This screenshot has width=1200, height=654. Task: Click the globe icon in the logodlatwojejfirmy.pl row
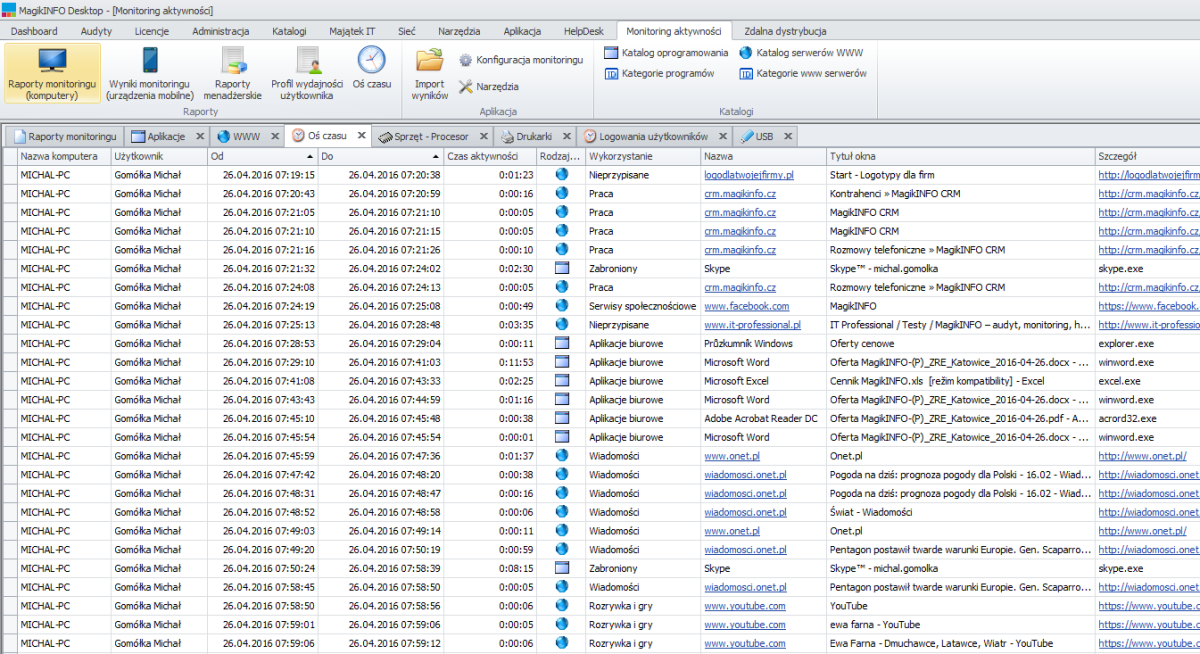pyautogui.click(x=561, y=174)
